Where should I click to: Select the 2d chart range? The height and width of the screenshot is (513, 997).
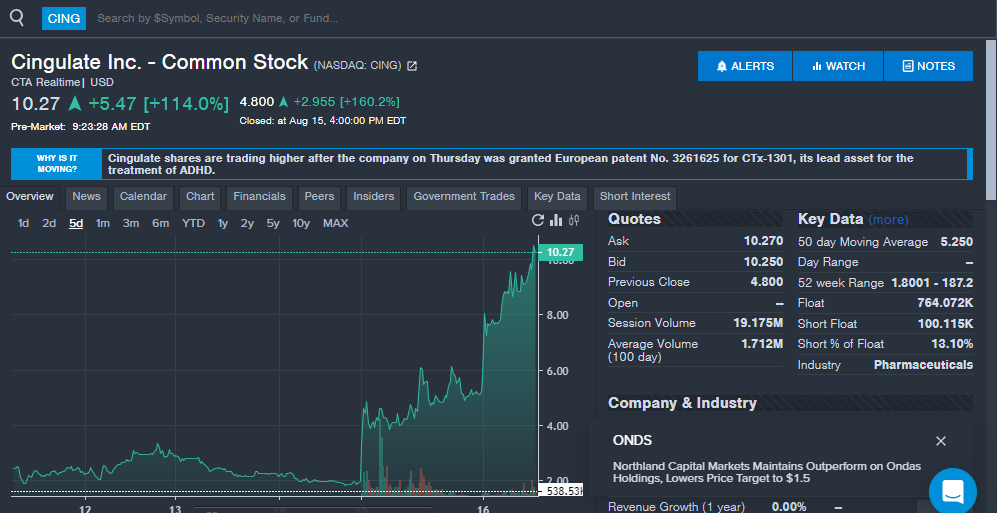coord(49,223)
